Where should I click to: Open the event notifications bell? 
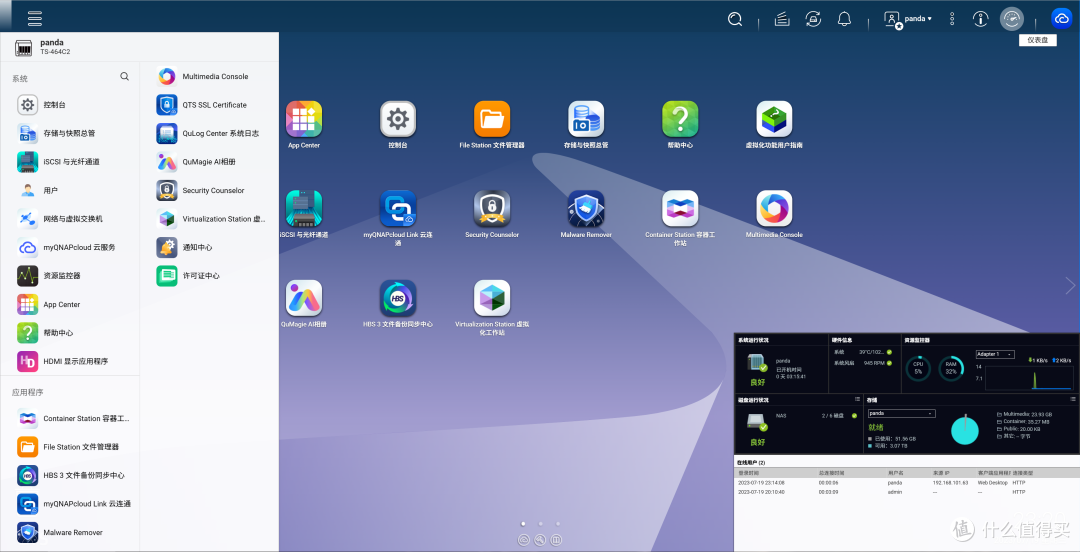(x=844, y=19)
